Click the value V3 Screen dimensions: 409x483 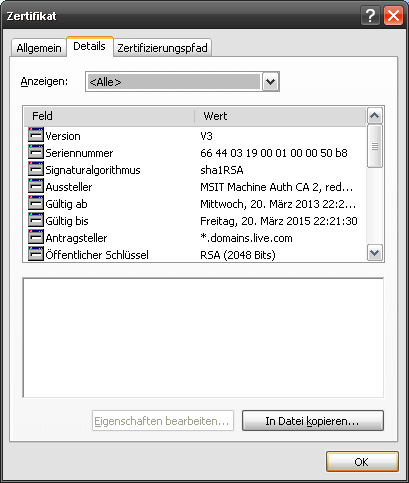[206, 136]
